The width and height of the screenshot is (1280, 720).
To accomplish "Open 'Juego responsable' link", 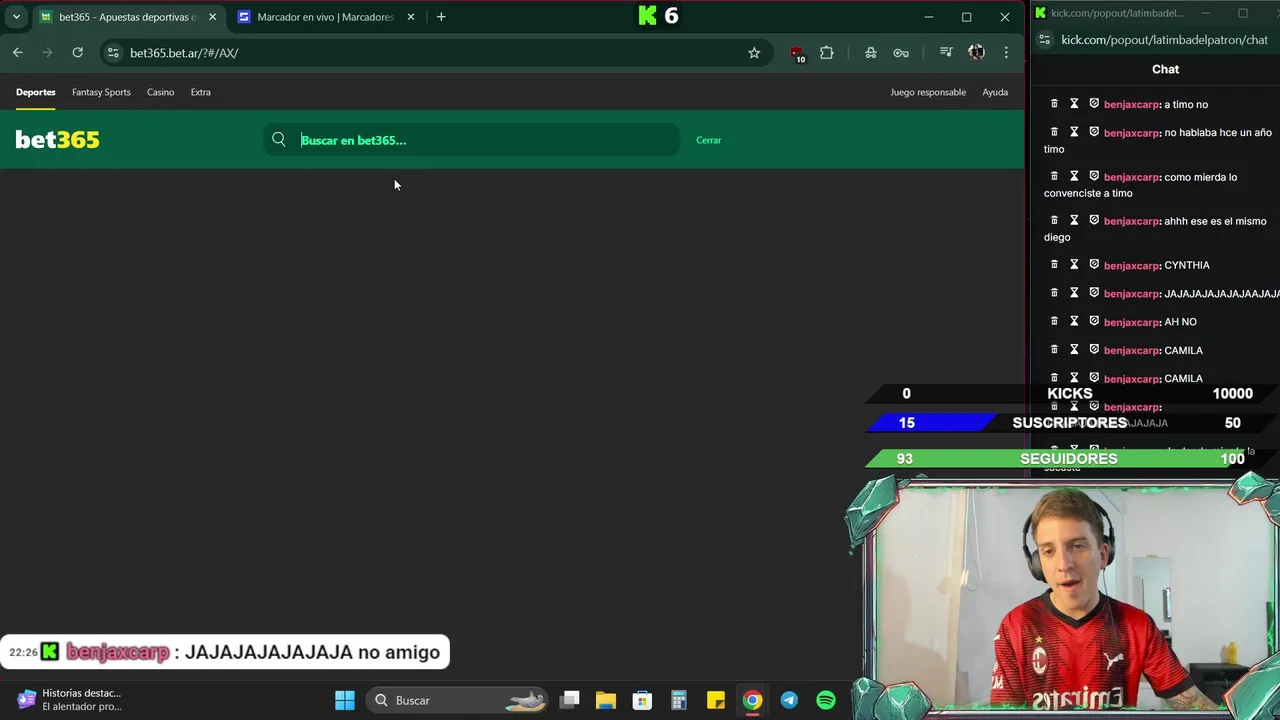I will (x=928, y=92).
